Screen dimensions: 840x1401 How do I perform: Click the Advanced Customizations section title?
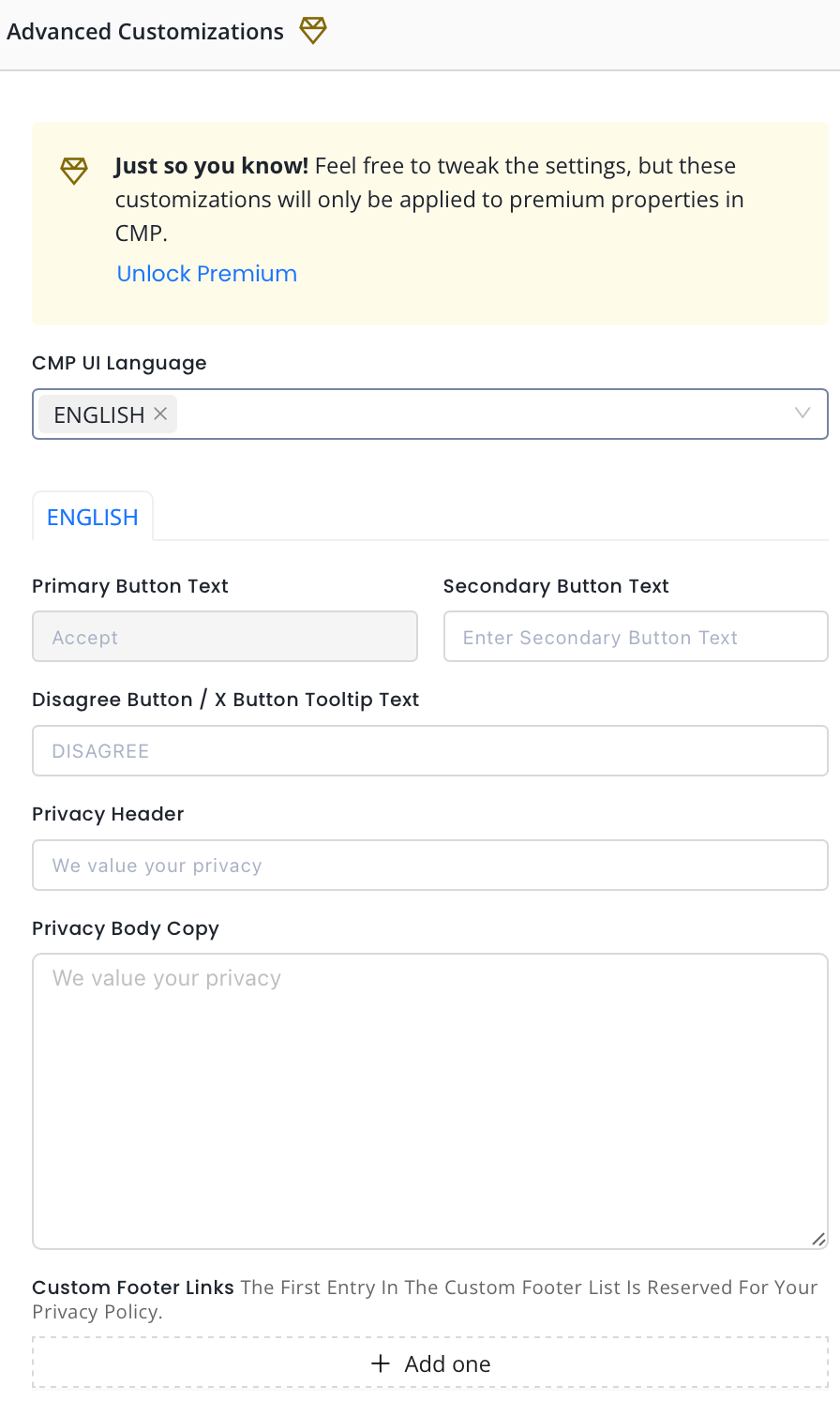pos(145,31)
